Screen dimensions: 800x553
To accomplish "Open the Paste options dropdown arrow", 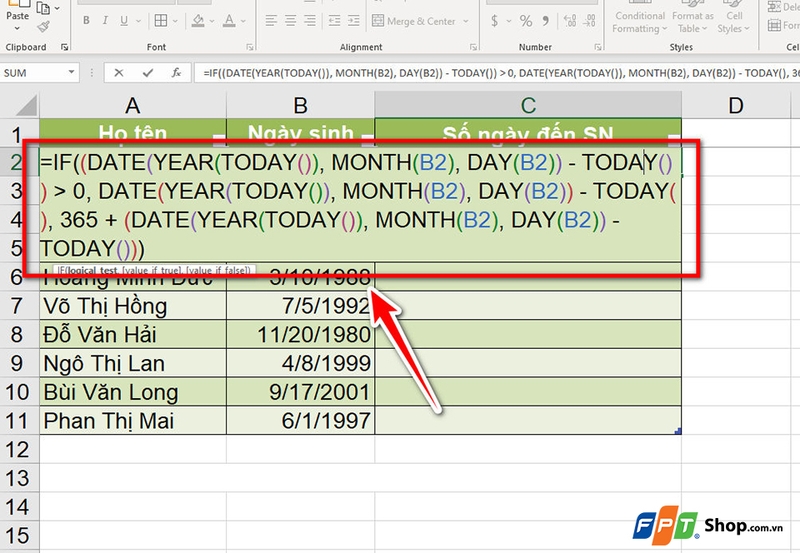I will (x=17, y=28).
